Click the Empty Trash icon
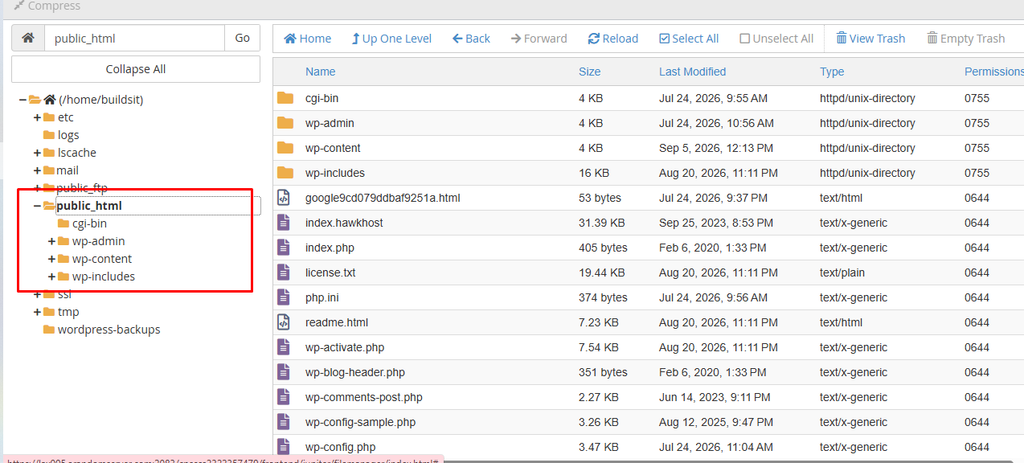 (x=932, y=39)
